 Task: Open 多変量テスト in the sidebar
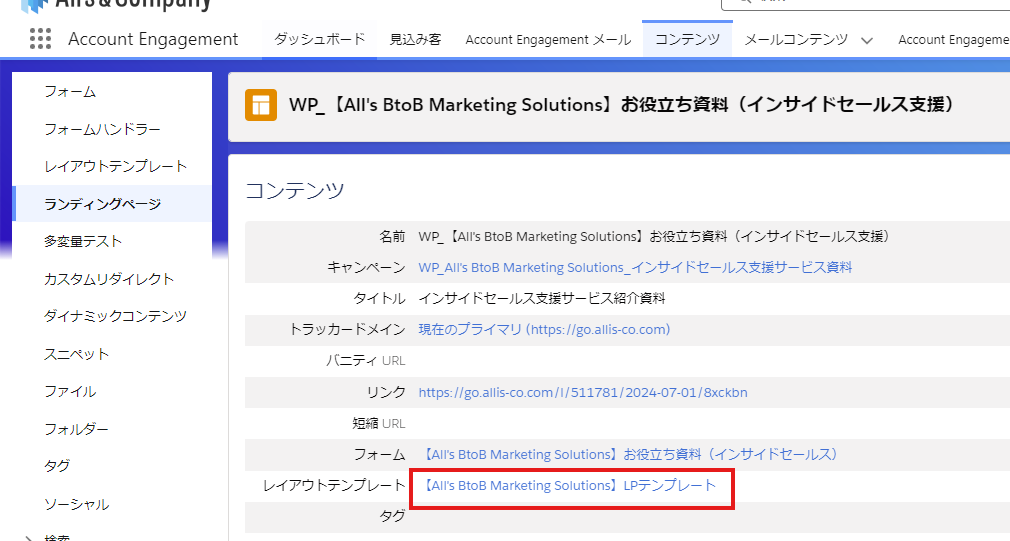pos(83,241)
